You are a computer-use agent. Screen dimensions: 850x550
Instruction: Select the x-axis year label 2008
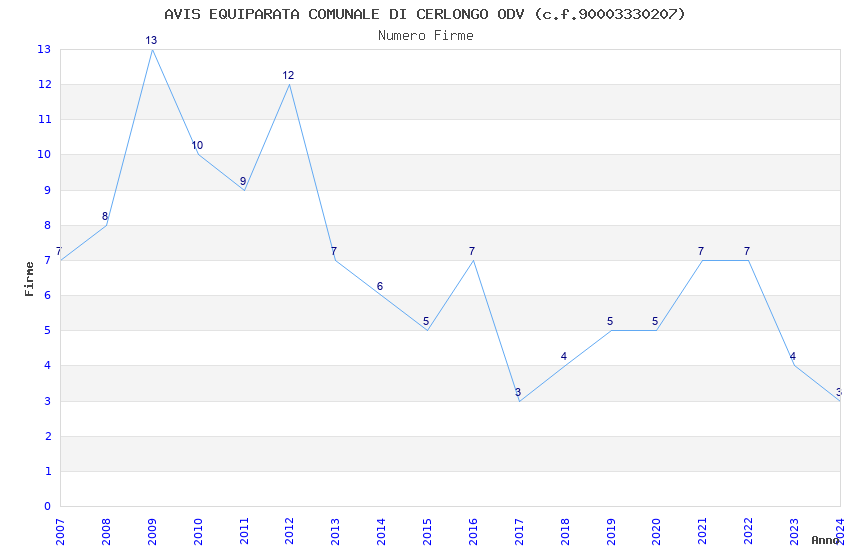pos(106,532)
